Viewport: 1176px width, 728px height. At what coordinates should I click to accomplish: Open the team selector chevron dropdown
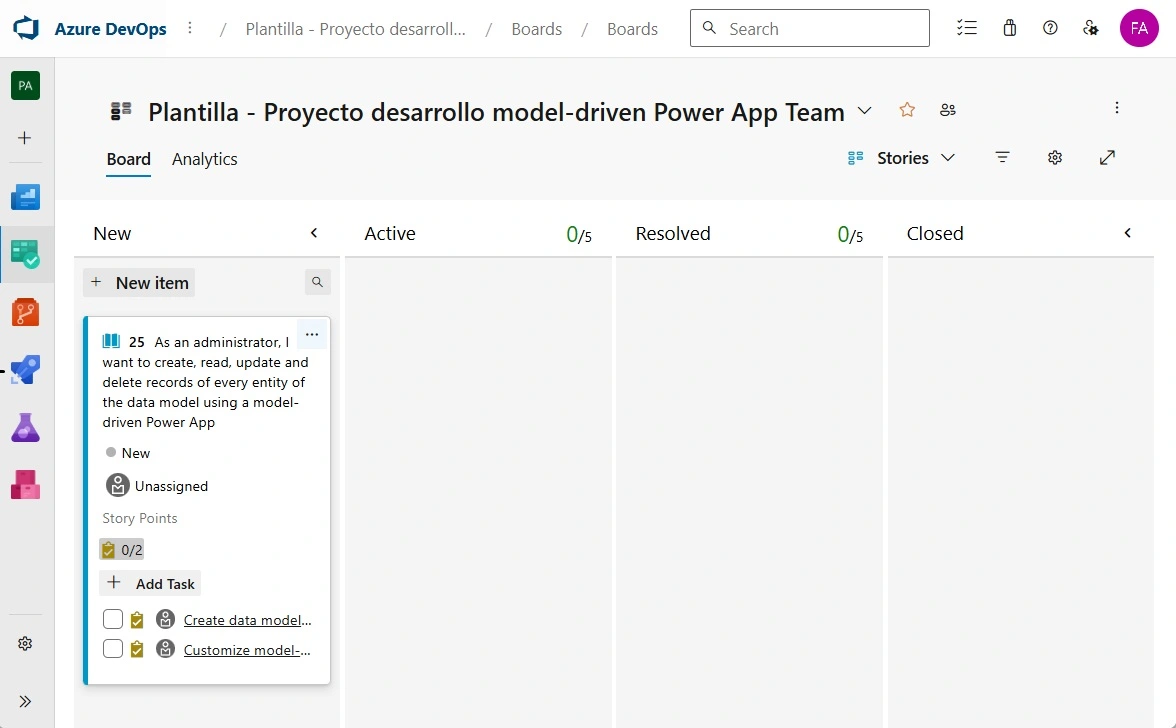(865, 111)
